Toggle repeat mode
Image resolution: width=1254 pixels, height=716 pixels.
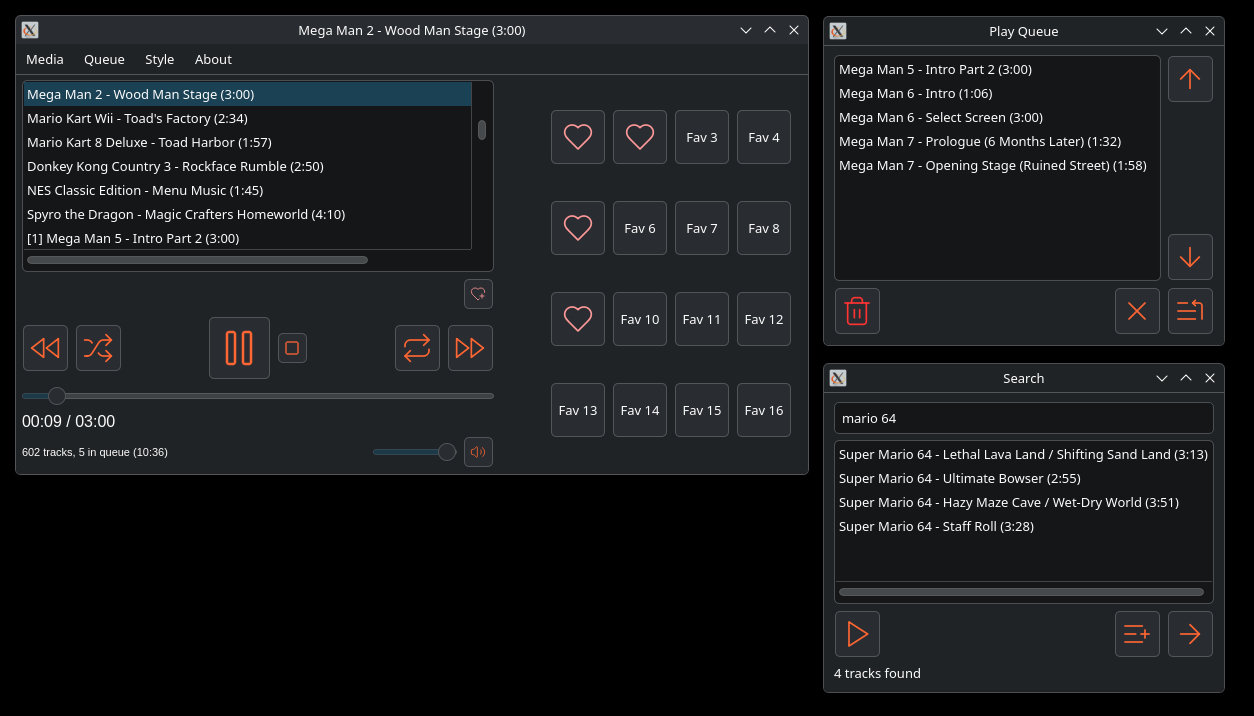point(417,348)
